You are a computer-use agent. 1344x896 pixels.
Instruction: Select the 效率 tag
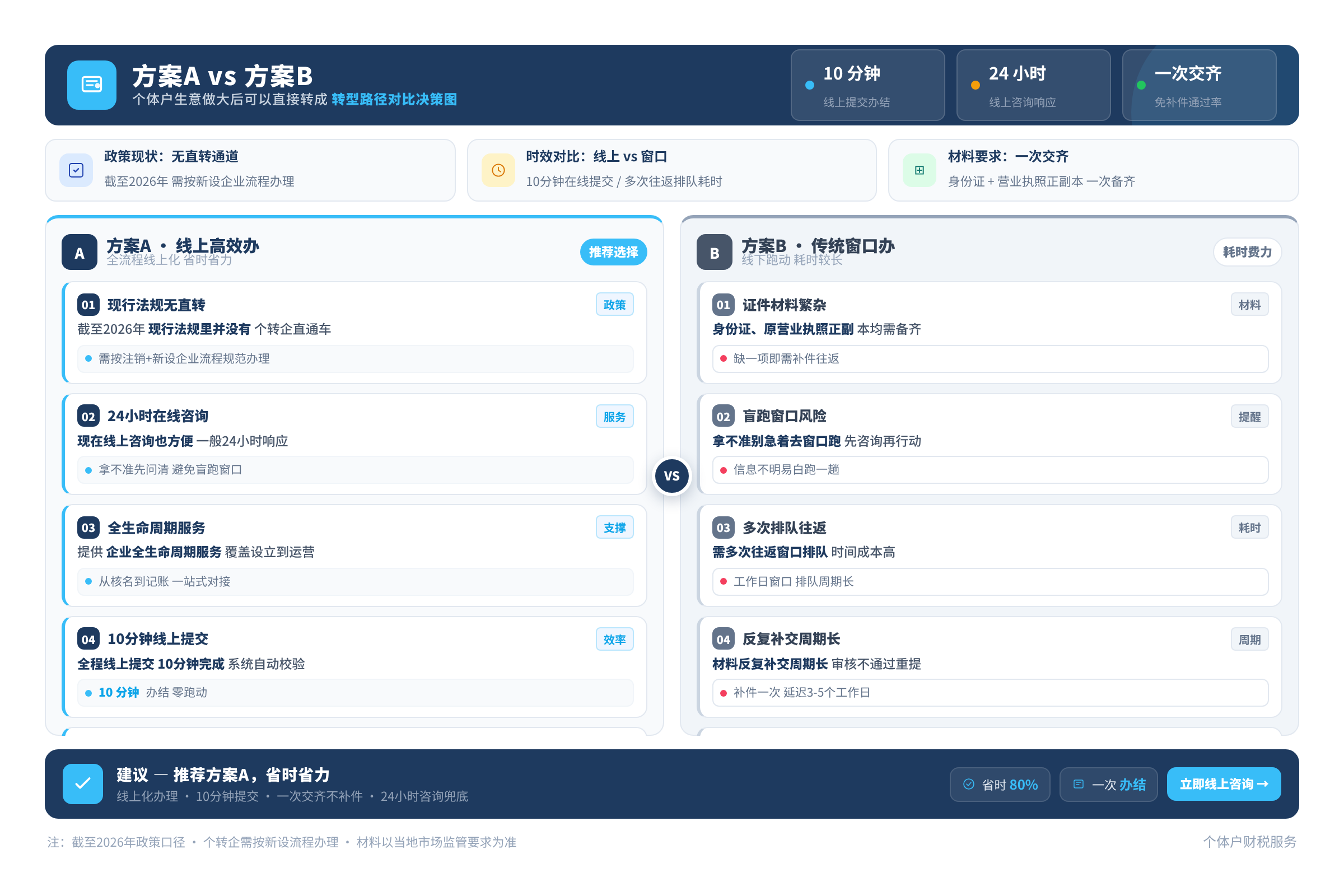pyautogui.click(x=615, y=640)
